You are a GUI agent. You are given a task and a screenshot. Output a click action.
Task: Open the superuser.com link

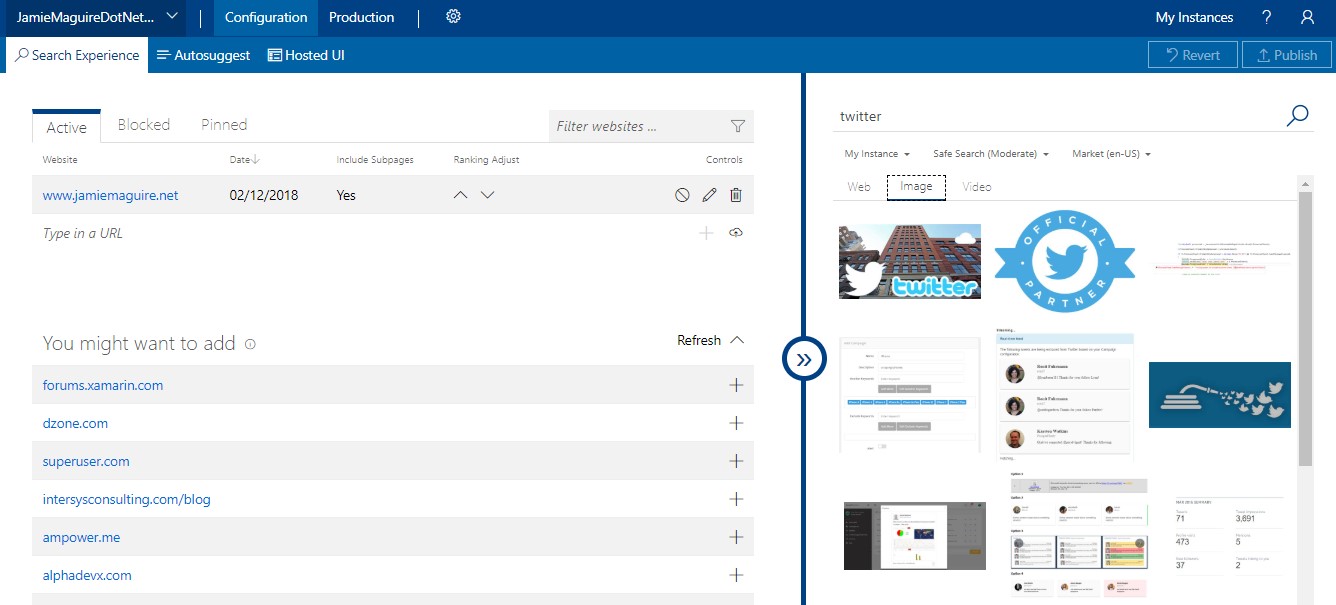(86, 461)
